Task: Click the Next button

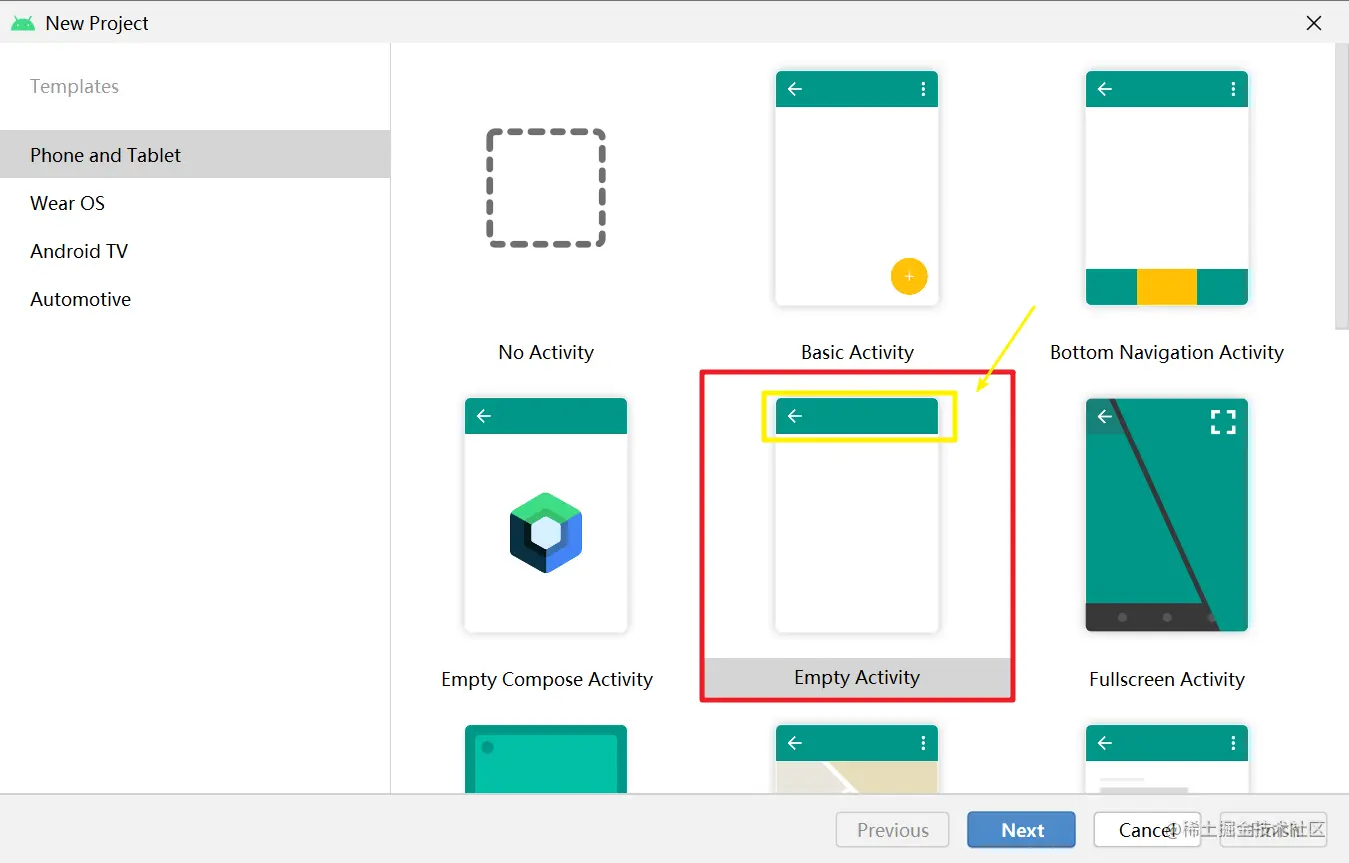Action: click(x=1021, y=830)
